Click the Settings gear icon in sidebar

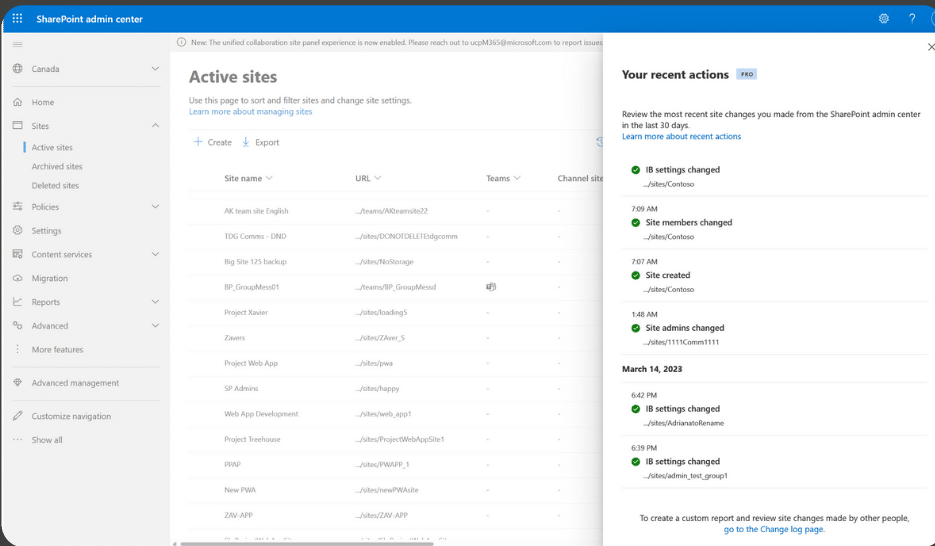point(17,230)
